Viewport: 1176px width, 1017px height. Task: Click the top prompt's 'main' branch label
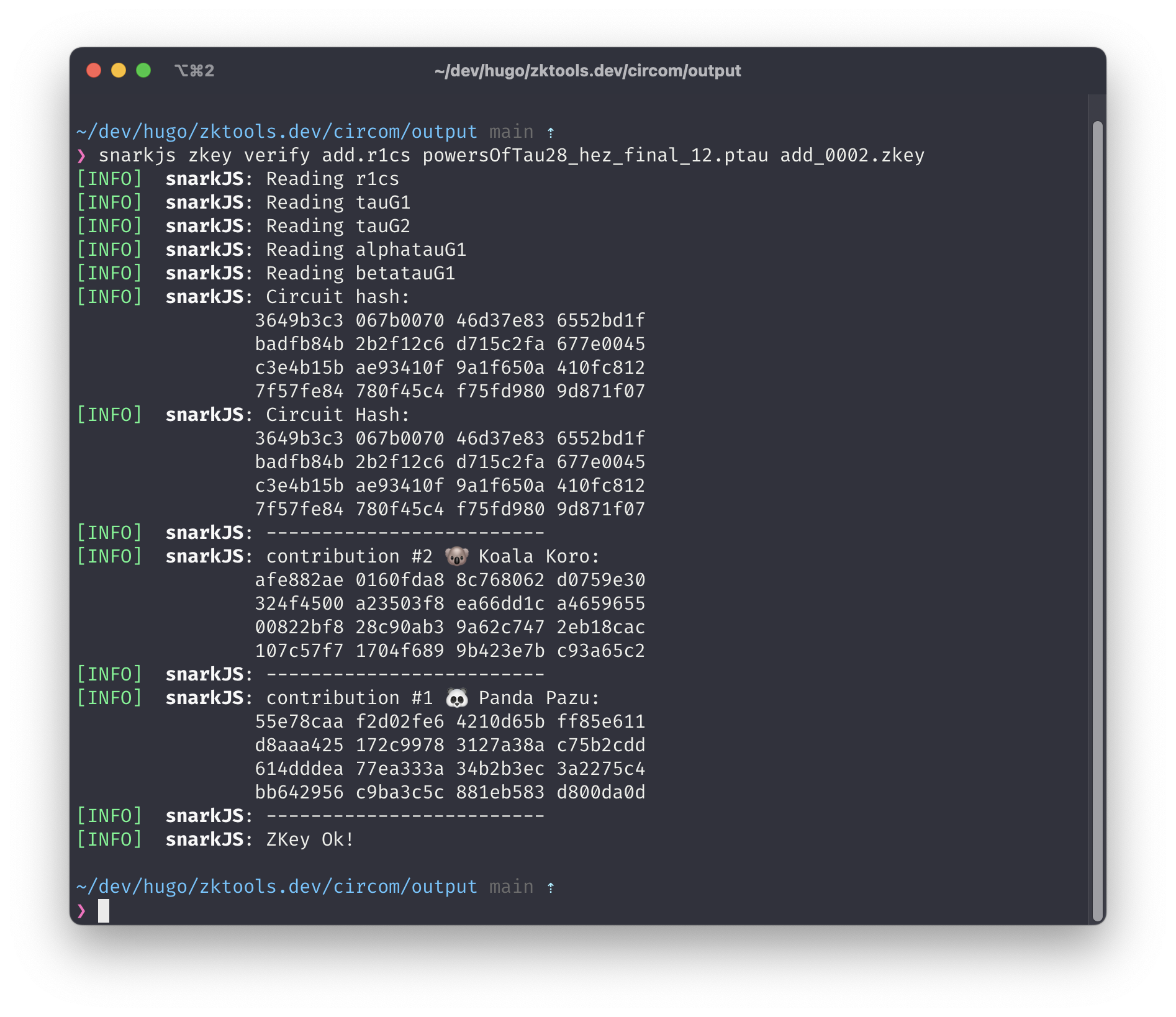pyautogui.click(x=512, y=132)
